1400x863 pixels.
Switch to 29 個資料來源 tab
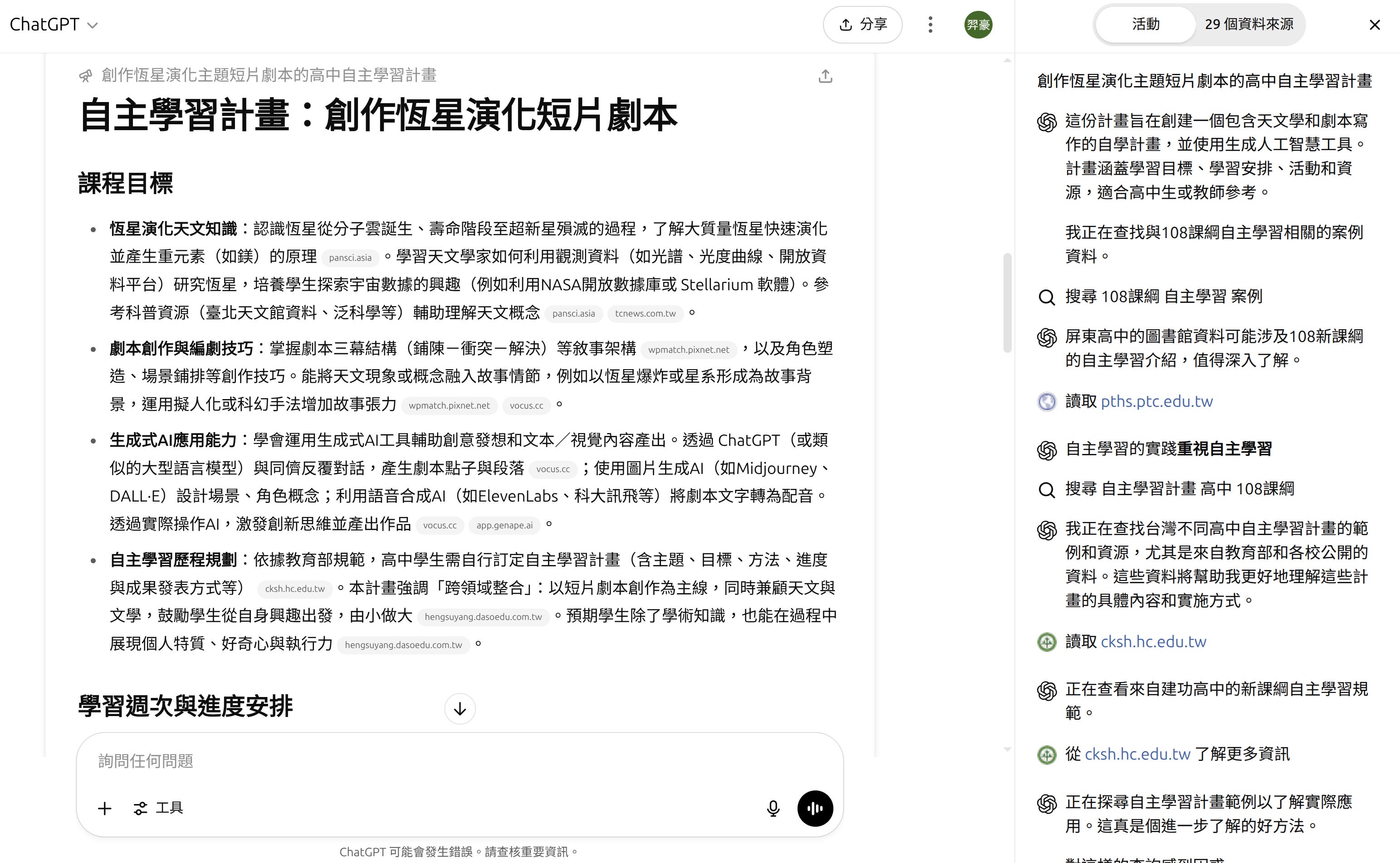coord(1248,24)
